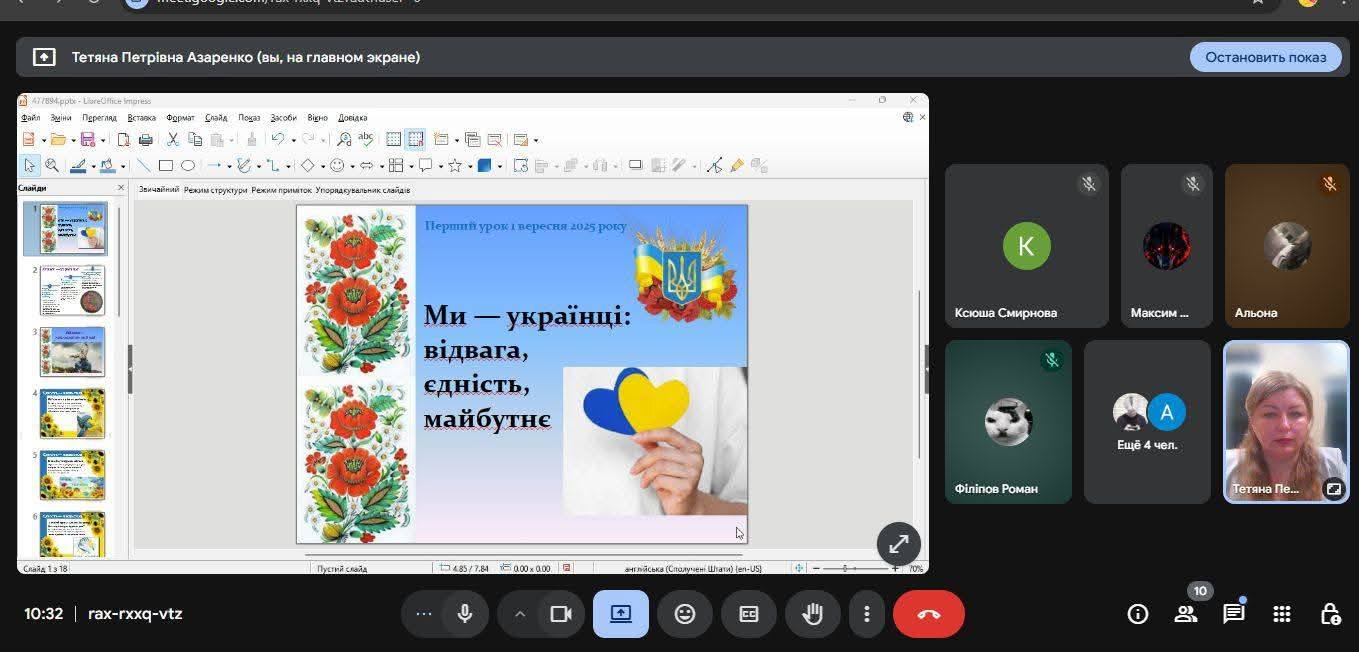Expand video settings chevron beside camera
The image size is (1359, 652).
519,614
